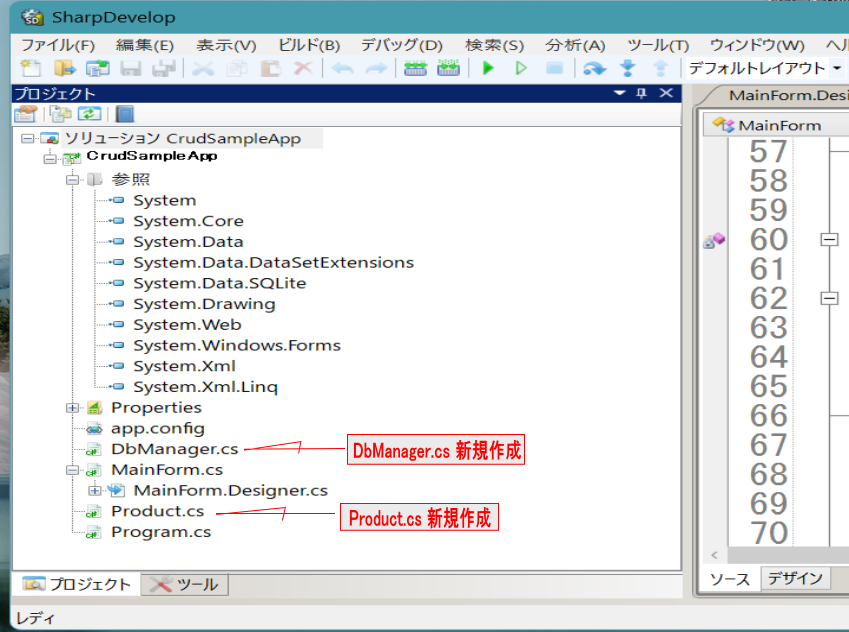This screenshot has height=632, width=849.
Task: Click the project Properties icon in panel toolbar
Action: coord(26,114)
